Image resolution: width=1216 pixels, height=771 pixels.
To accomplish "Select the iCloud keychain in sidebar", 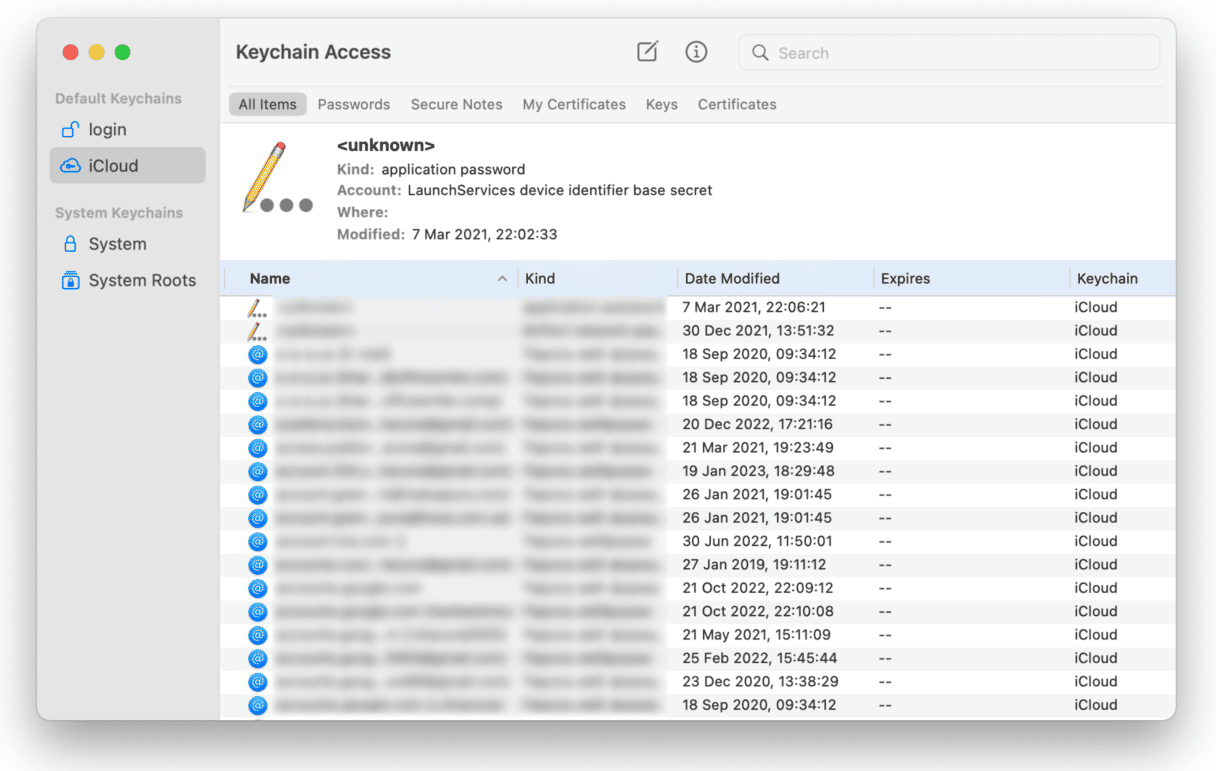I will [x=127, y=166].
